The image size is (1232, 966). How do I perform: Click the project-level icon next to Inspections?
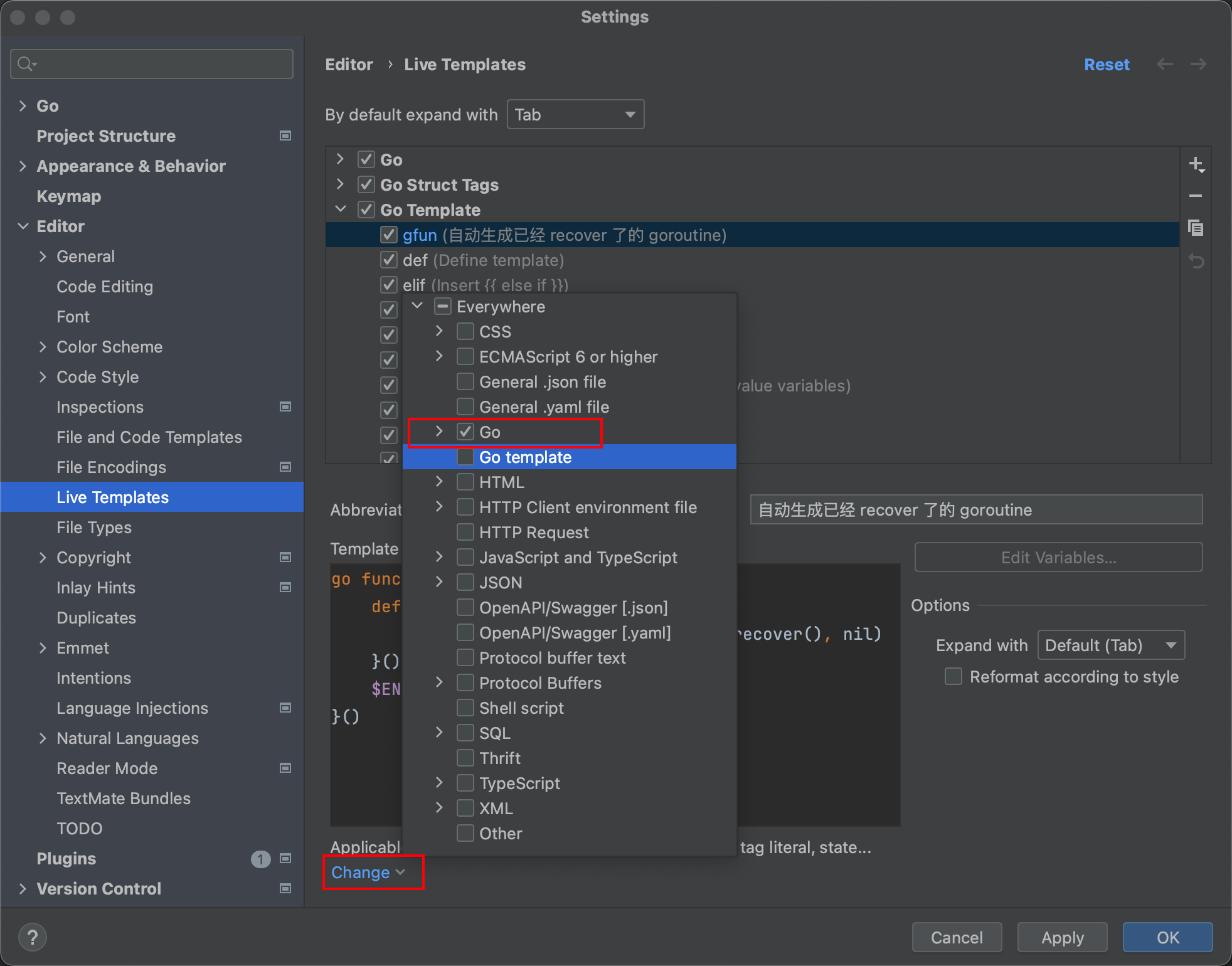[285, 406]
